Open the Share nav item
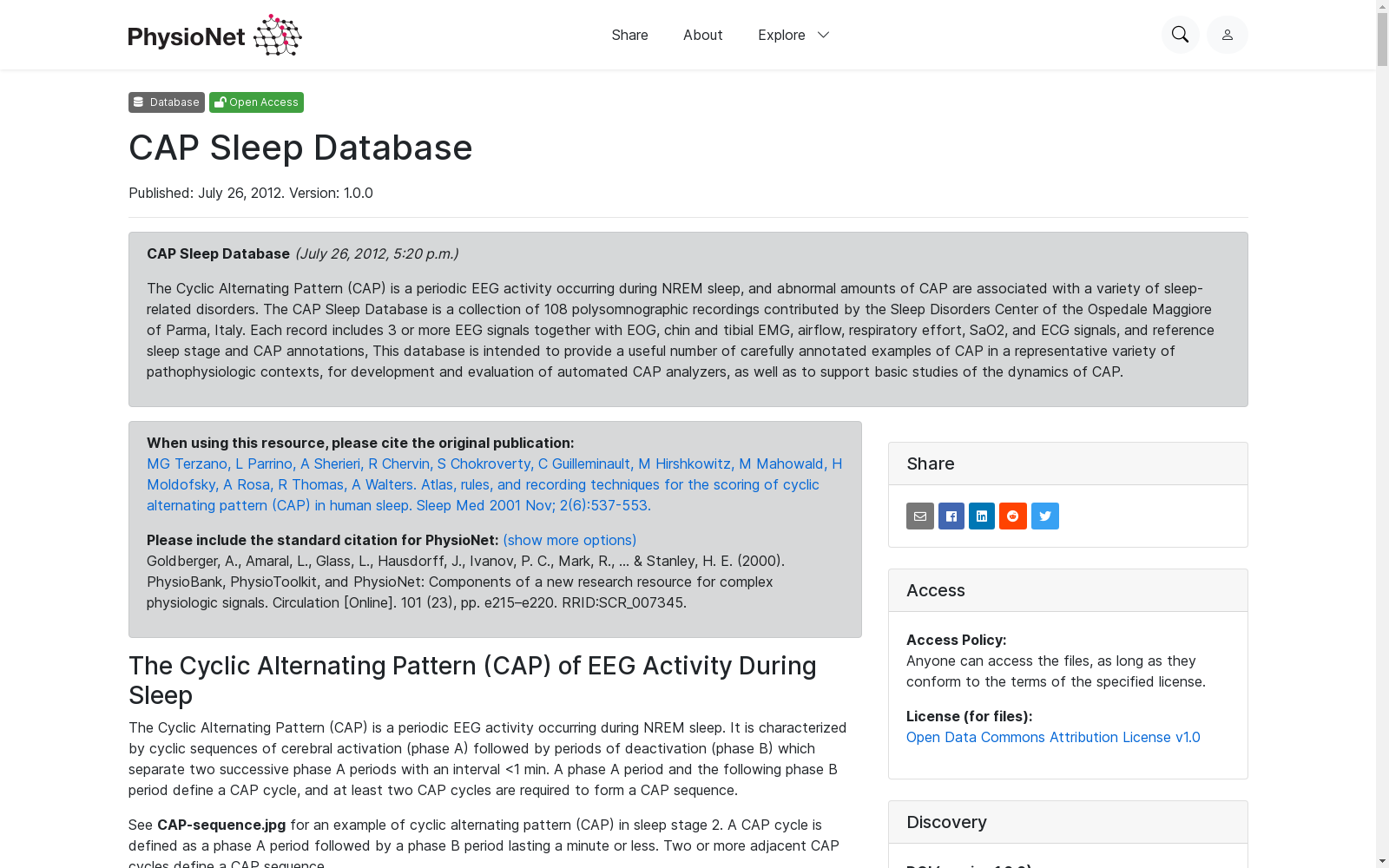Screen dimensions: 1389x868 [x=629, y=35]
